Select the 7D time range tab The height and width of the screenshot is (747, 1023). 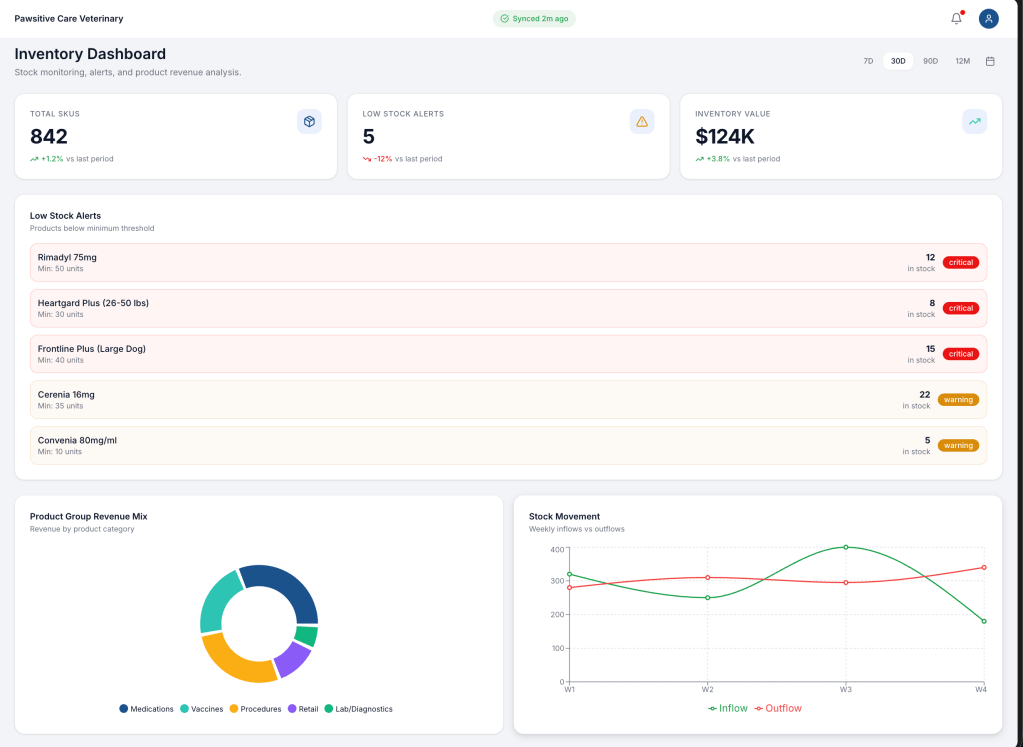click(868, 61)
